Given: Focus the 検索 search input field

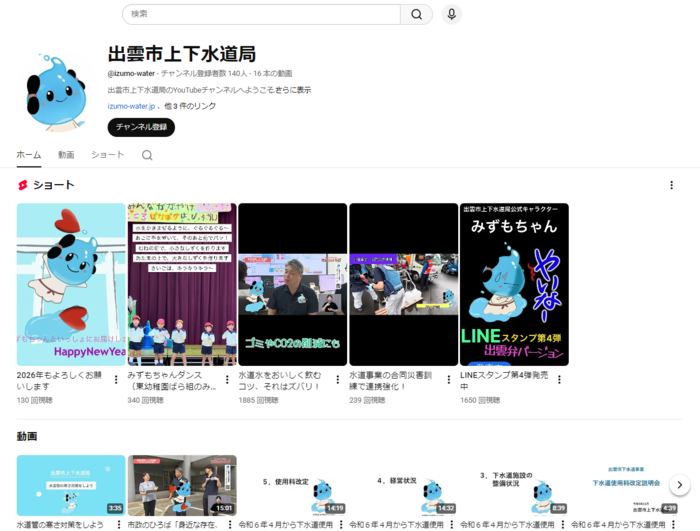Looking at the screenshot, I should click(262, 14).
